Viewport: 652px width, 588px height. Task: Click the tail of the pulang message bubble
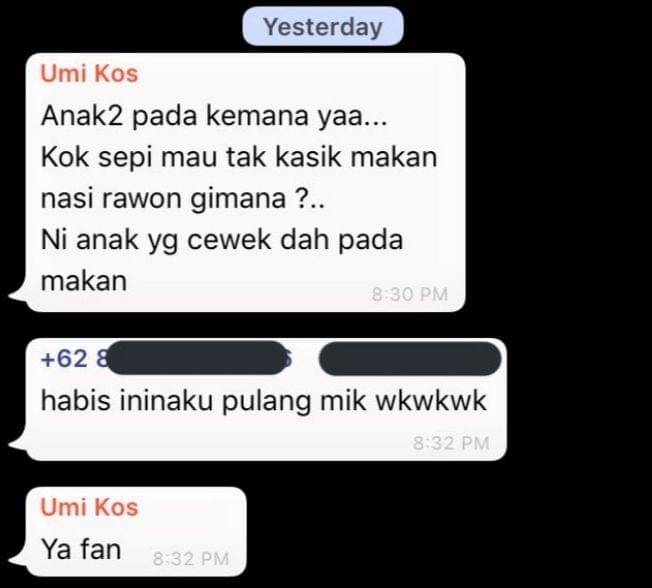click(19, 445)
